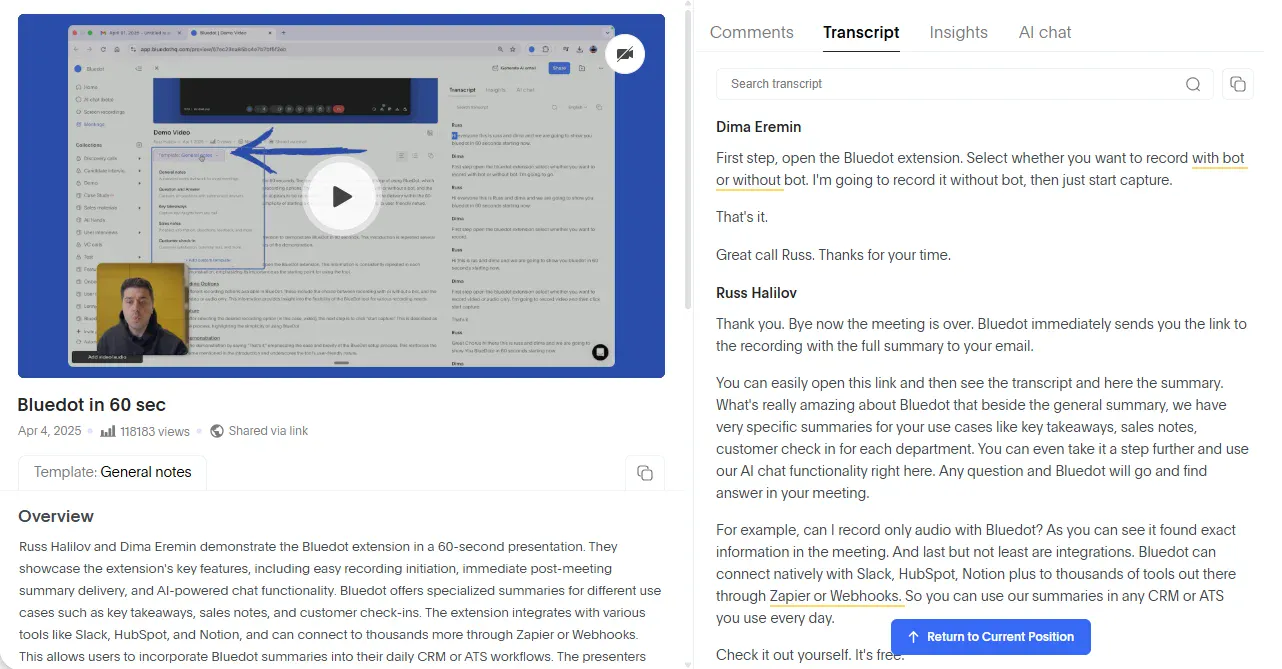Click the transcript line Check it out yourself

[x=810, y=656]
